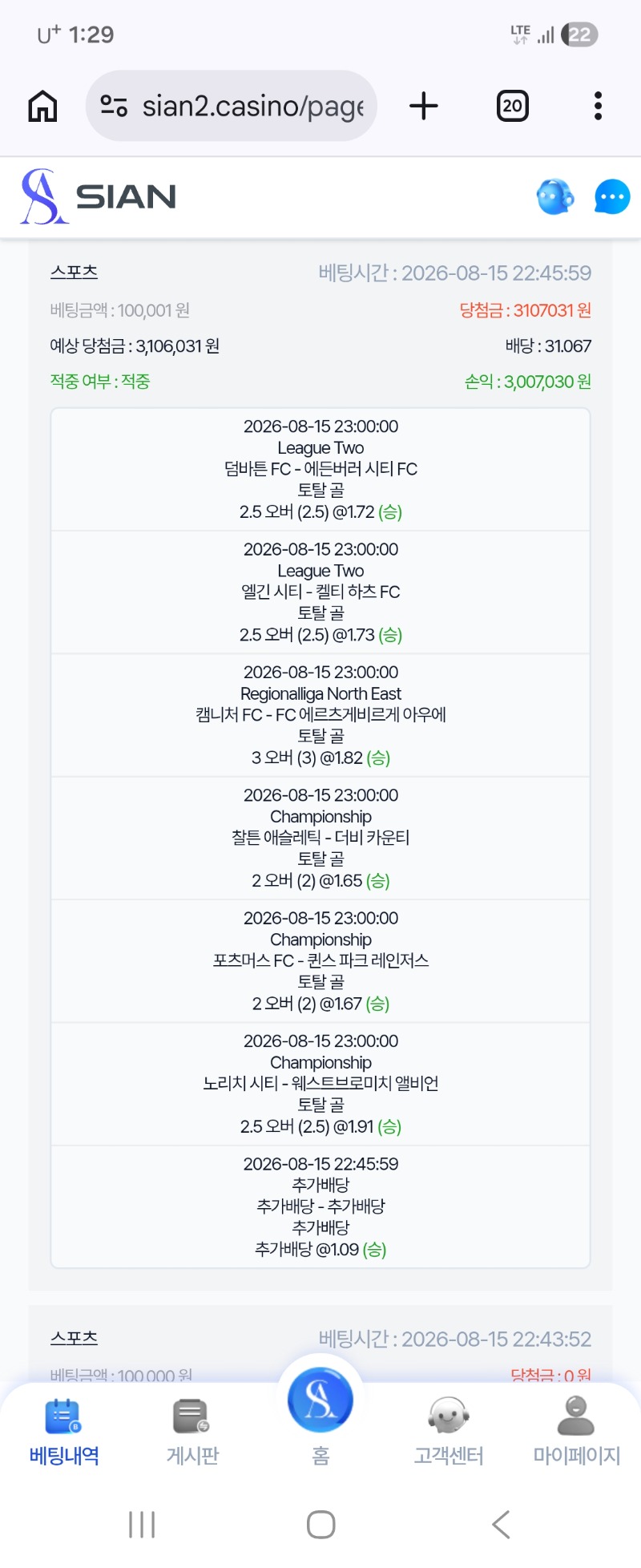Select the 노리치 시티 - 웨스트브로미치 앨비언 match row
641x1568 pixels.
click(x=320, y=1084)
